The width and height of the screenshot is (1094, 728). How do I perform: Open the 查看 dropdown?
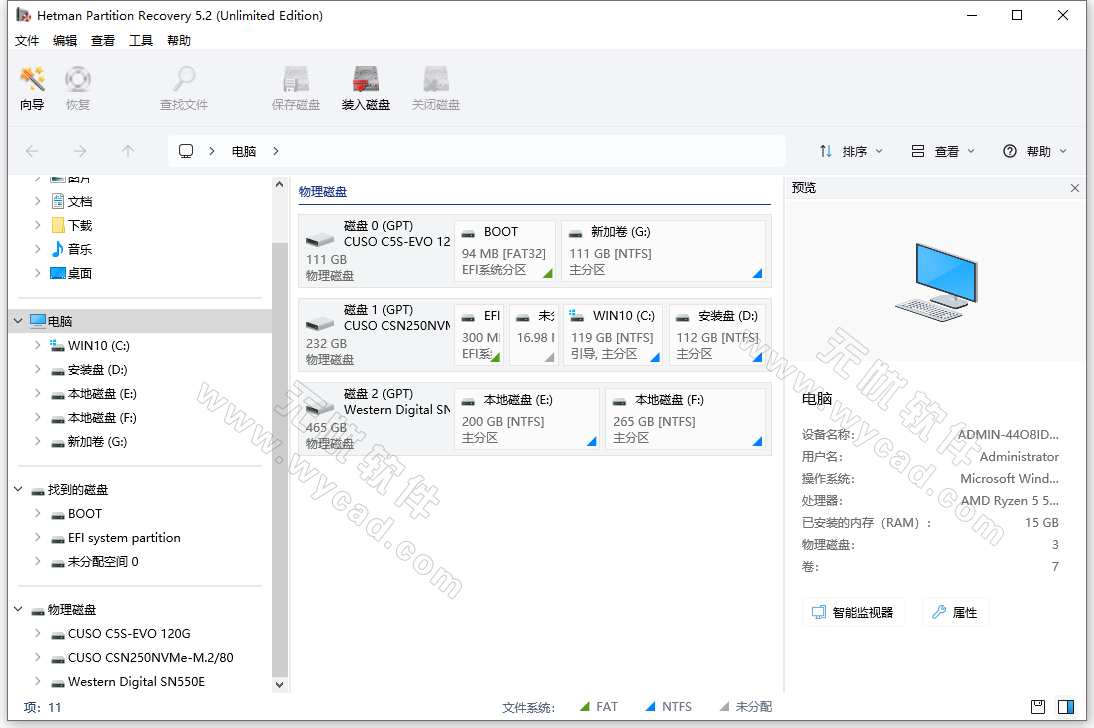click(x=944, y=150)
